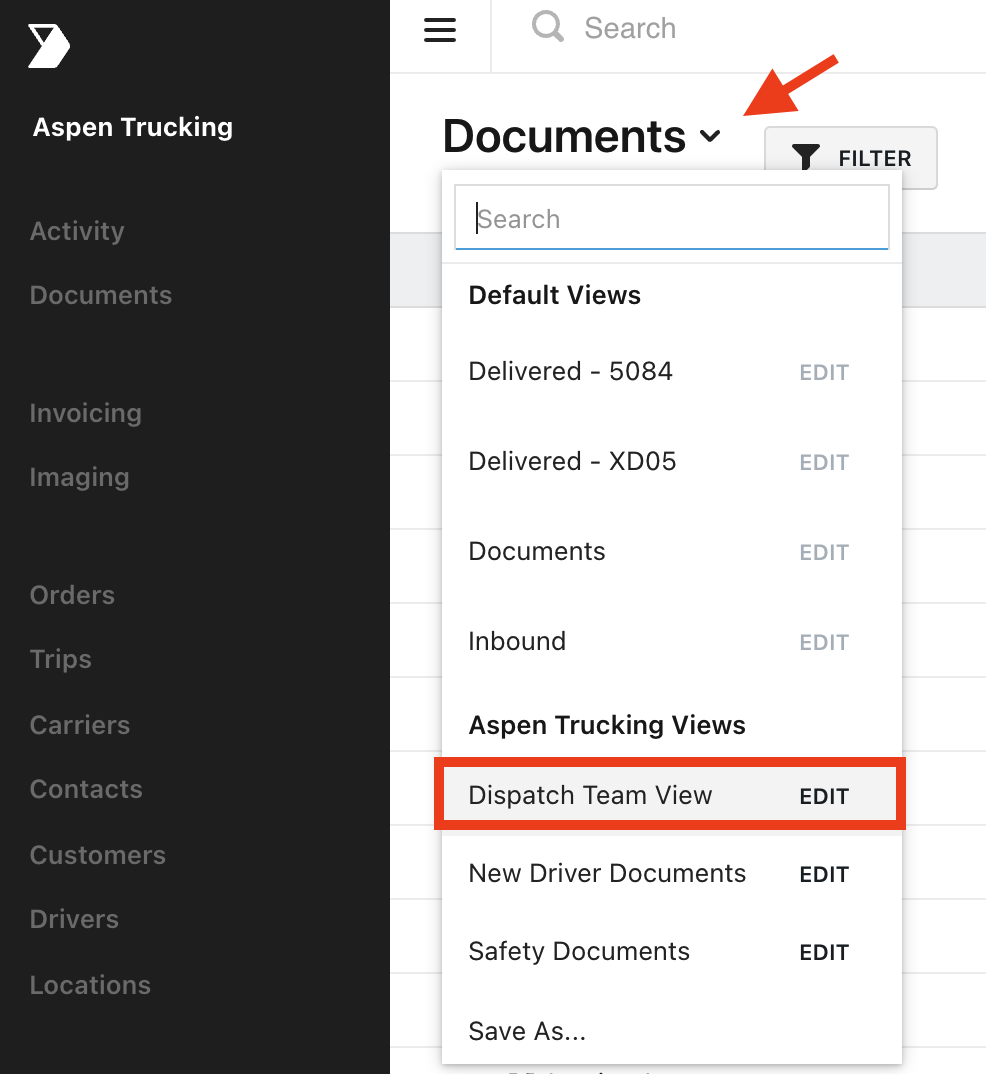Select the Dispatch Team View
This screenshot has height=1074, width=986.
590,795
